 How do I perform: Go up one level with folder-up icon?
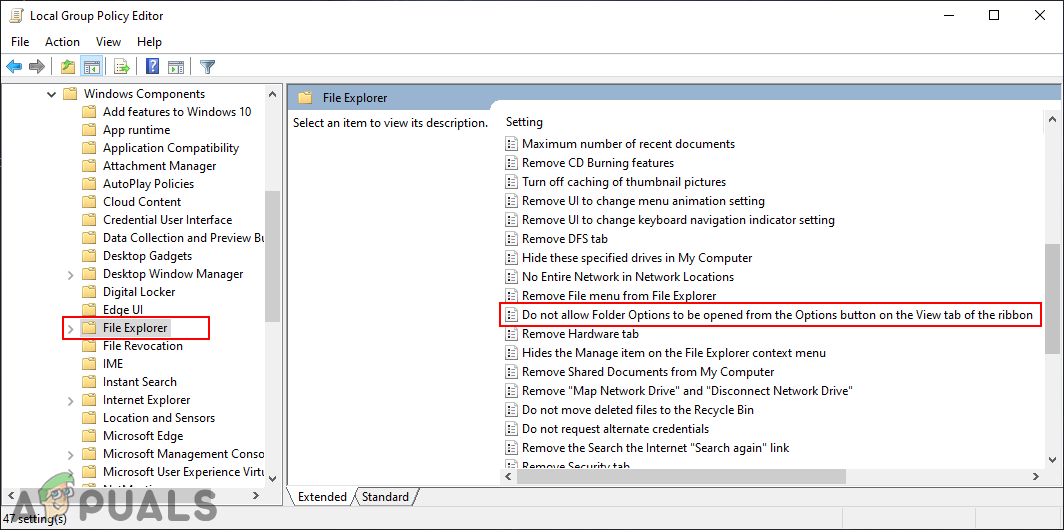[x=68, y=67]
